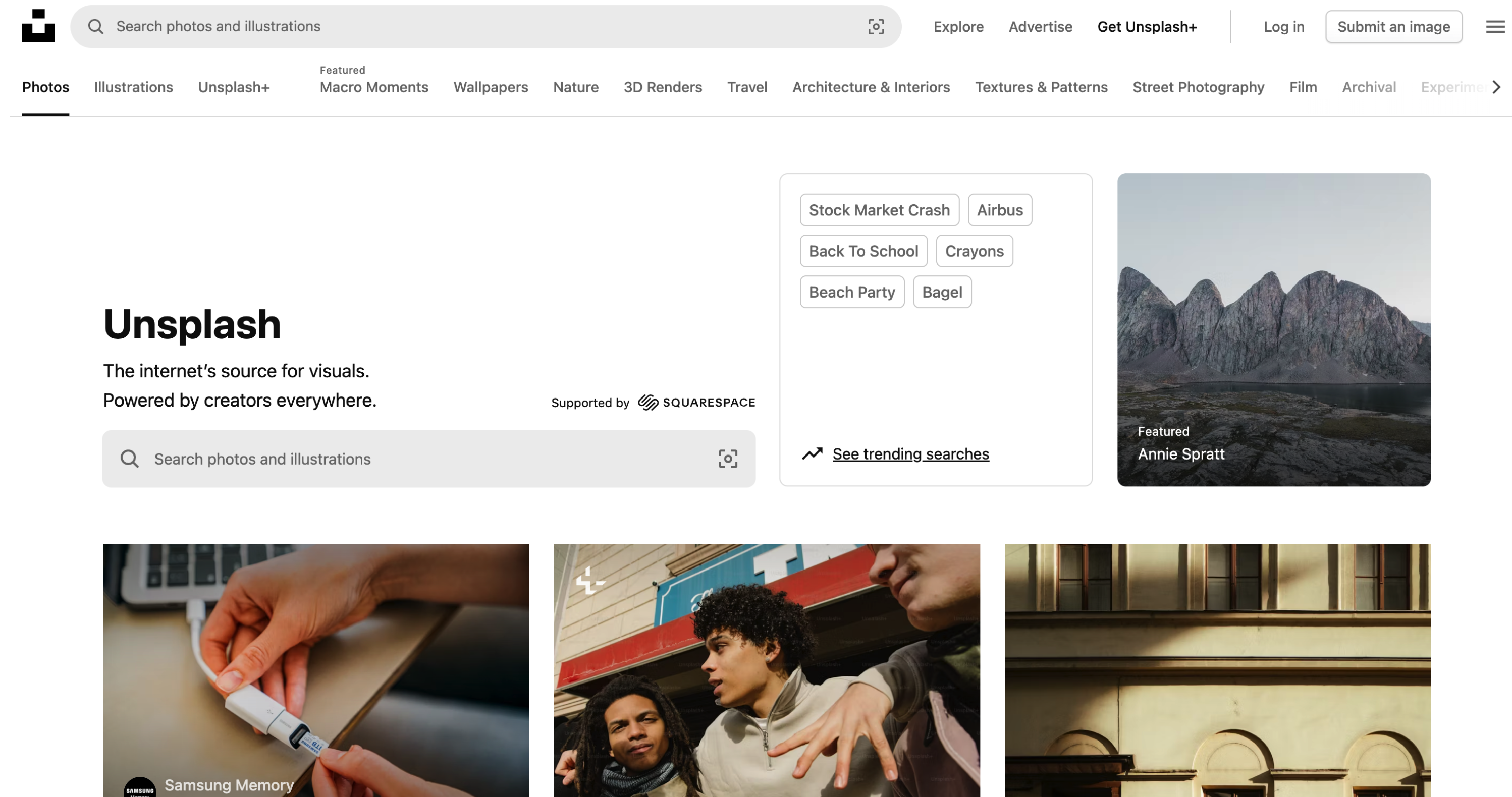The height and width of the screenshot is (797, 1512).
Task: Open the Travel category
Action: 747,87
